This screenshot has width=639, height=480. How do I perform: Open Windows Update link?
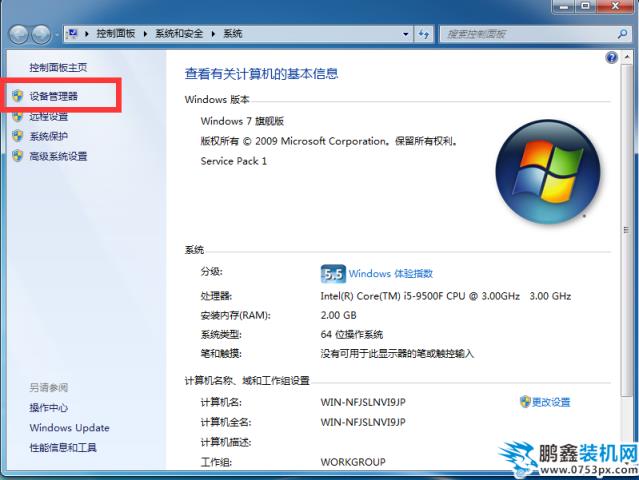70,427
